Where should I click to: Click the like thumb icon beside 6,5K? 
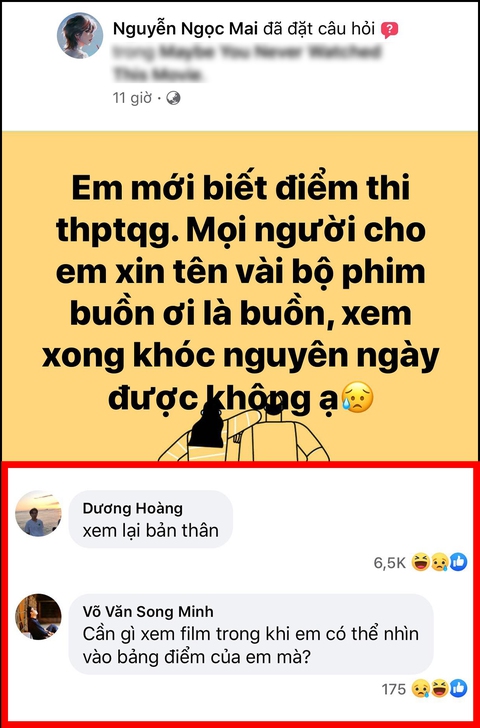click(x=459, y=562)
